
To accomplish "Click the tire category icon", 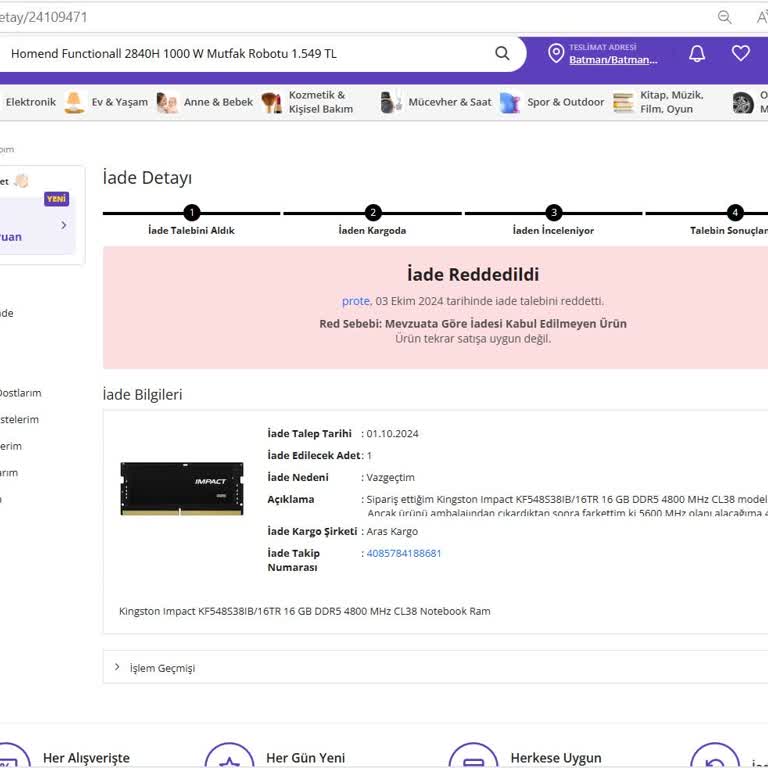I will [x=743, y=103].
